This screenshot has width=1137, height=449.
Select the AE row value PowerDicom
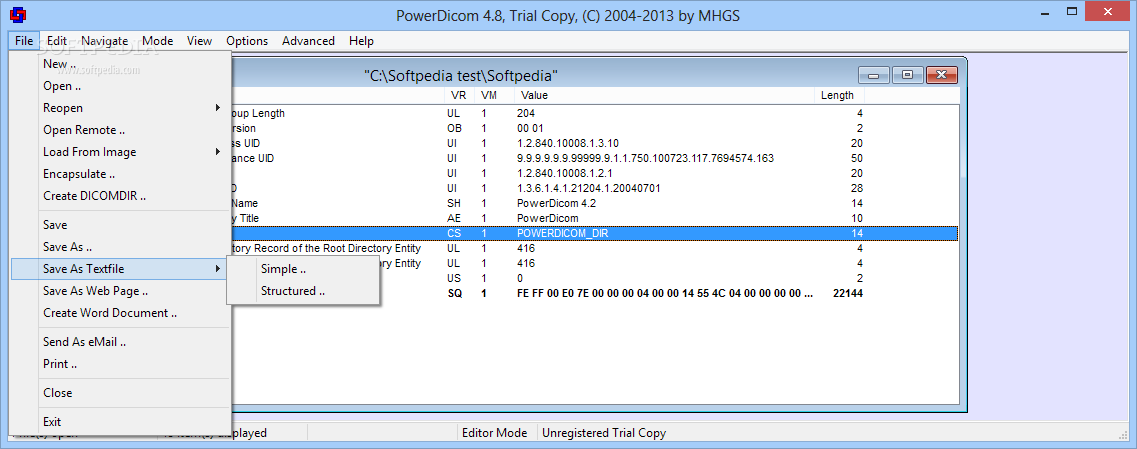pyautogui.click(x=547, y=218)
